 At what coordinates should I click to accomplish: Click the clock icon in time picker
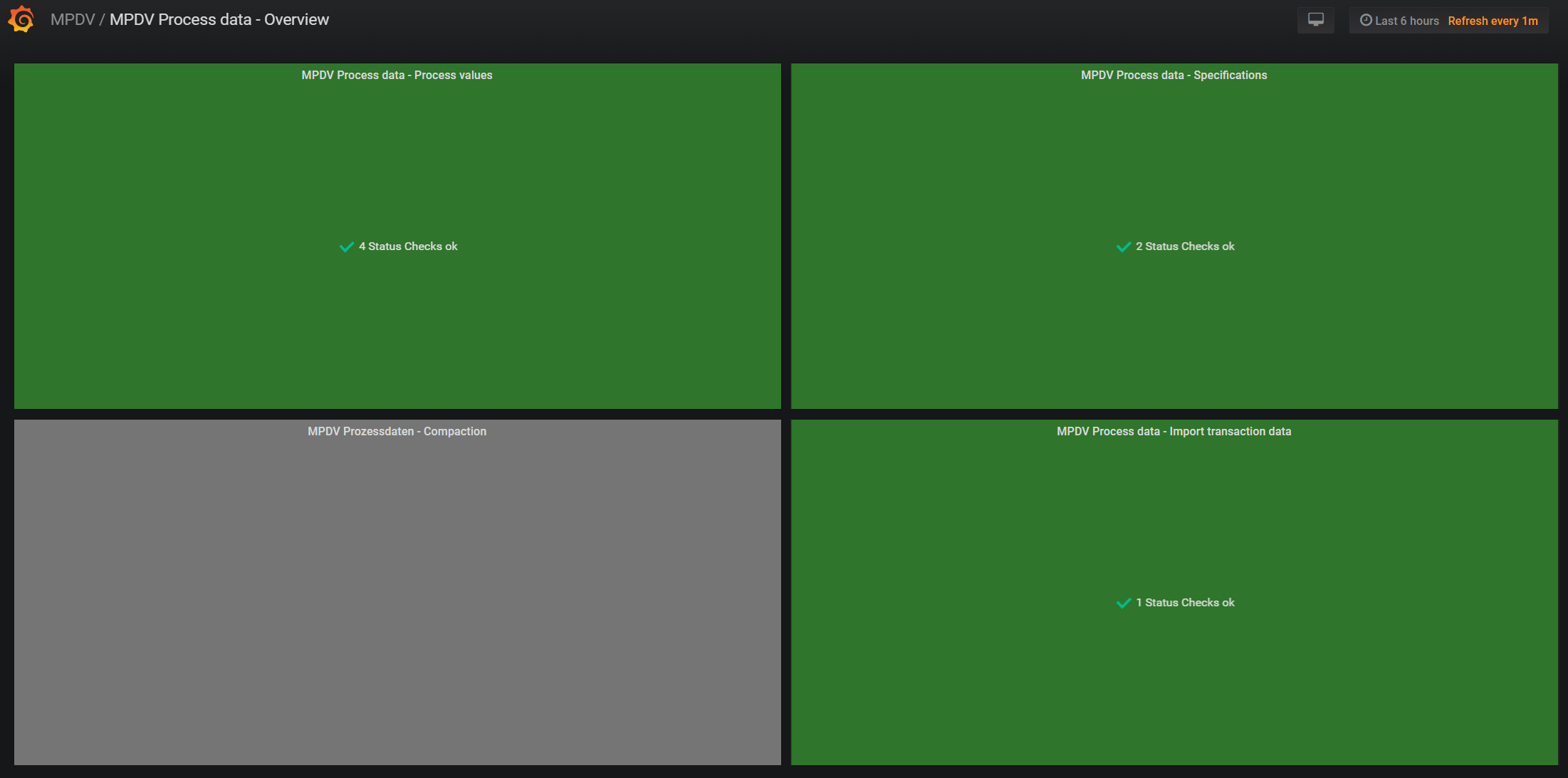pyautogui.click(x=1365, y=21)
